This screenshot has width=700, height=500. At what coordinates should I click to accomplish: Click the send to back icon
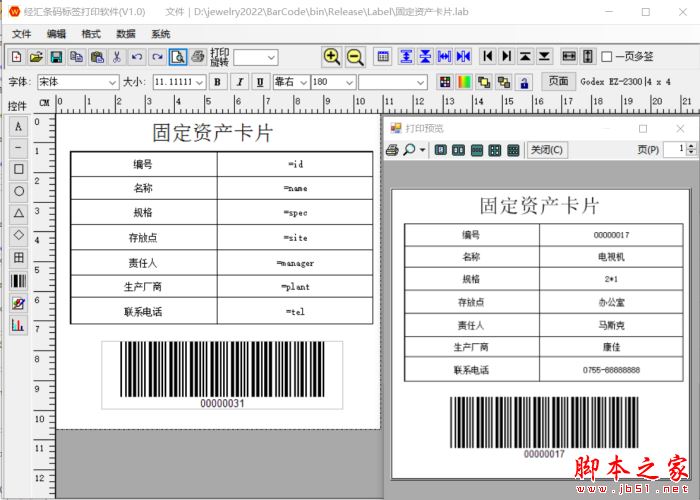click(504, 82)
